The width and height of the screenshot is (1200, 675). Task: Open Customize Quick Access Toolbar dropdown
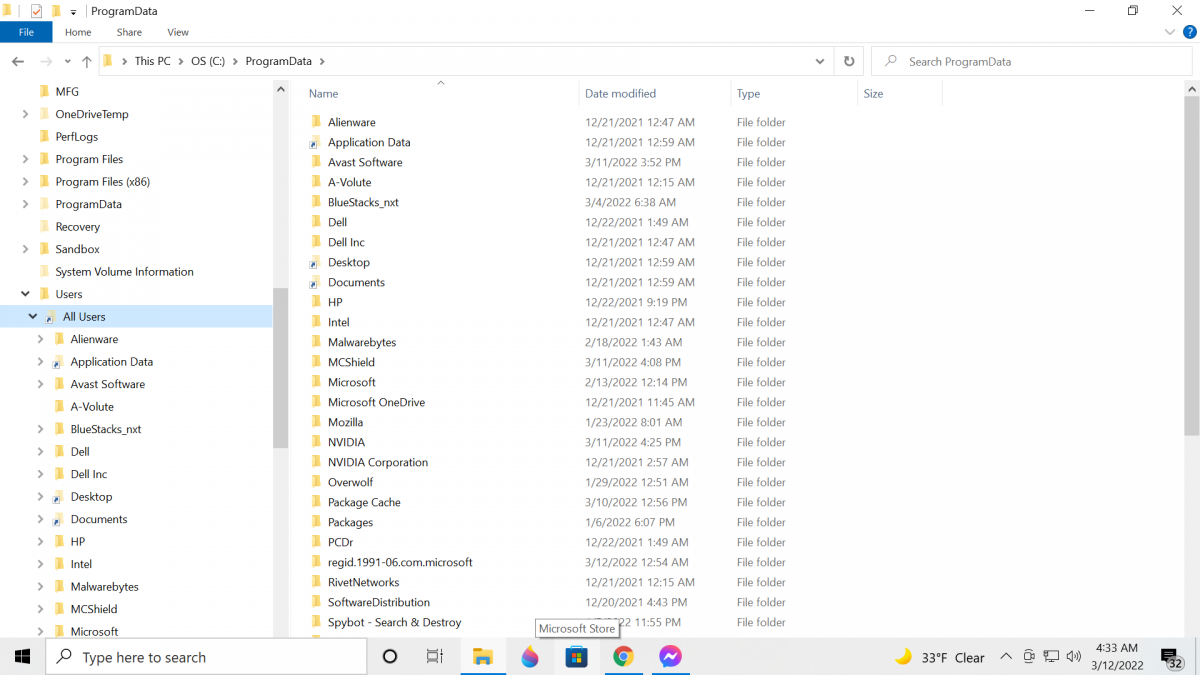[73, 12]
